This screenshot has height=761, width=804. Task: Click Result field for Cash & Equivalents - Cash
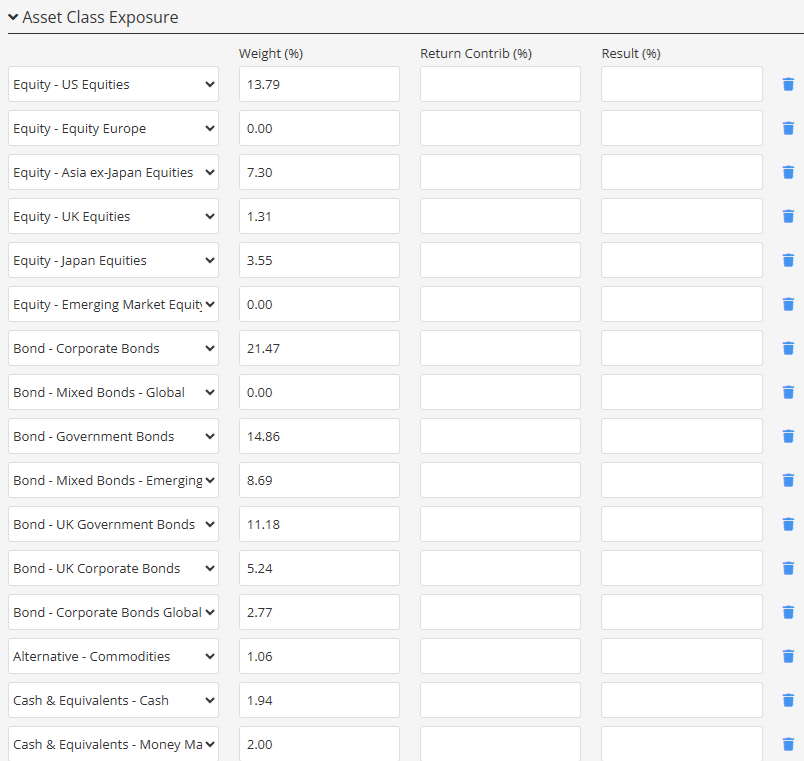[682, 700]
